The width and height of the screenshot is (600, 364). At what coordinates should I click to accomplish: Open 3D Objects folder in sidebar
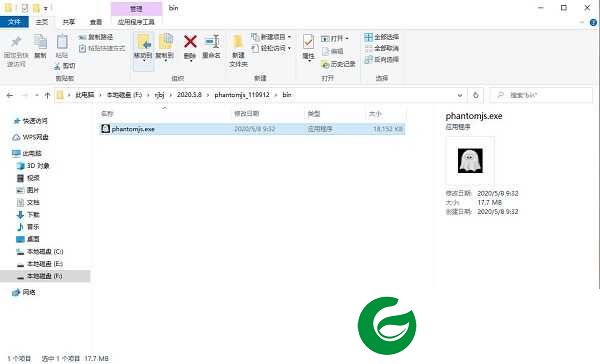click(33, 166)
